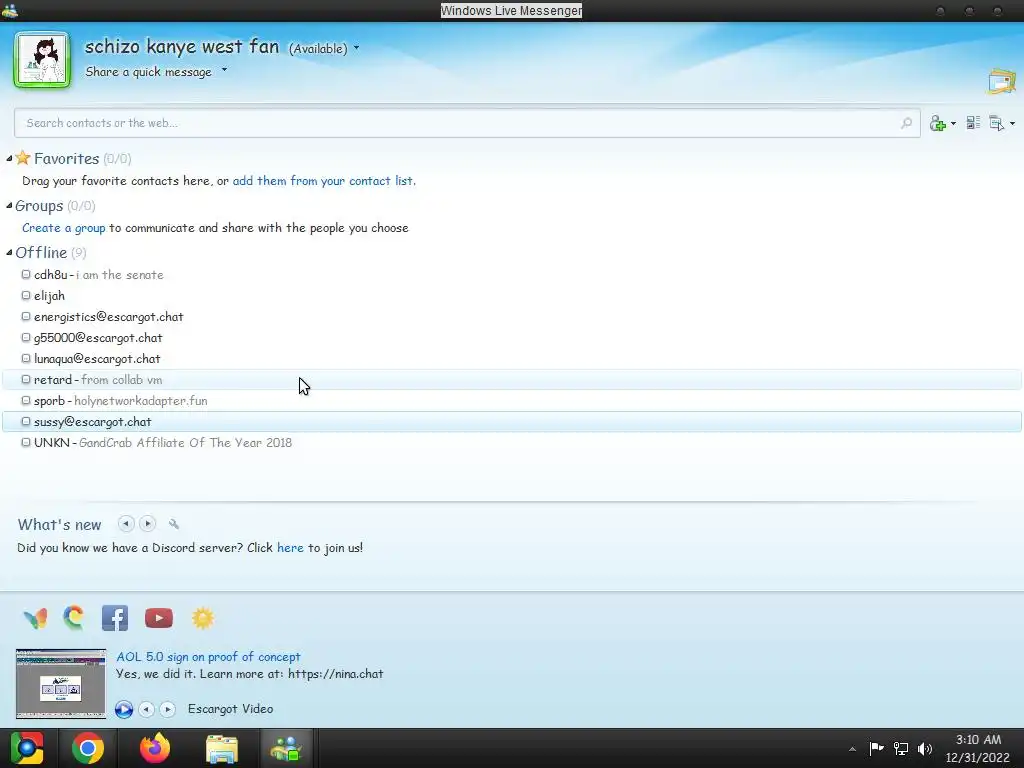Viewport: 1024px width, 768px height.
Task: Click the Share a quick message text
Action: (148, 72)
